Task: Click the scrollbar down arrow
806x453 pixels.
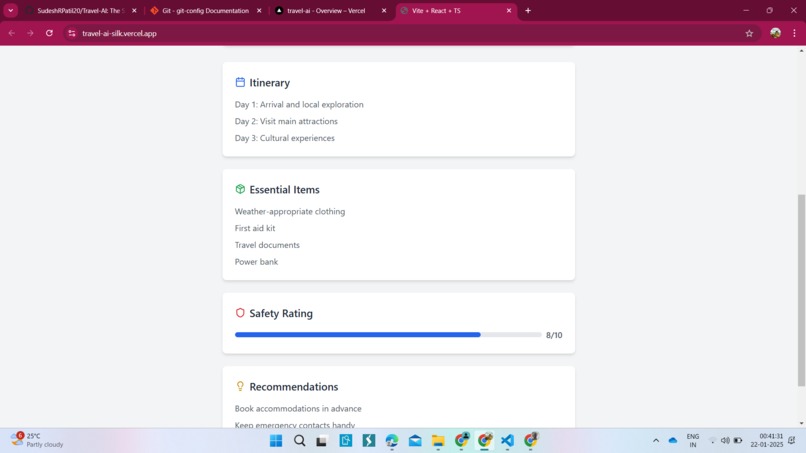Action: pyautogui.click(x=801, y=423)
